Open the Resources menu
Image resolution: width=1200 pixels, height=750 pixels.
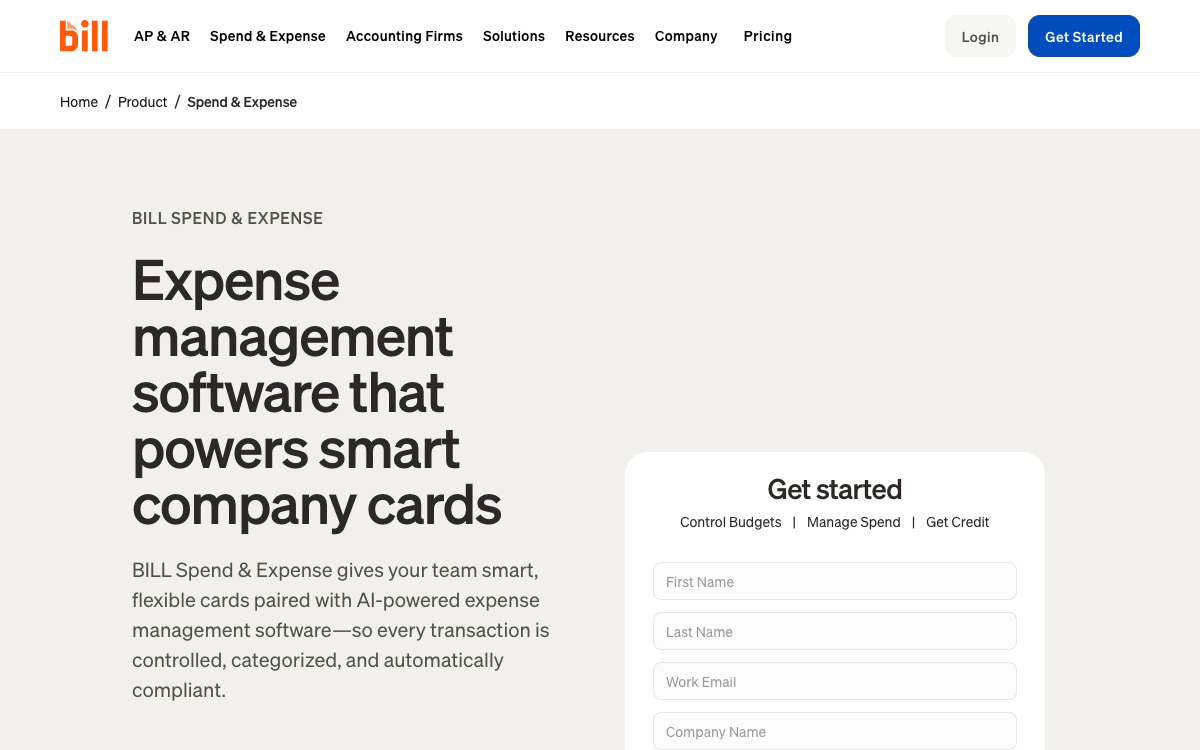(600, 36)
